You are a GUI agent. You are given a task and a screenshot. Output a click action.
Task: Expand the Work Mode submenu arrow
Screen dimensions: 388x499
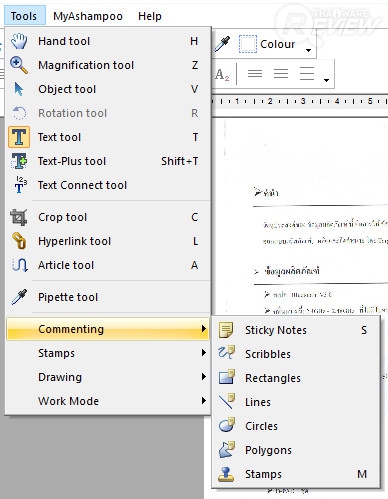204,401
